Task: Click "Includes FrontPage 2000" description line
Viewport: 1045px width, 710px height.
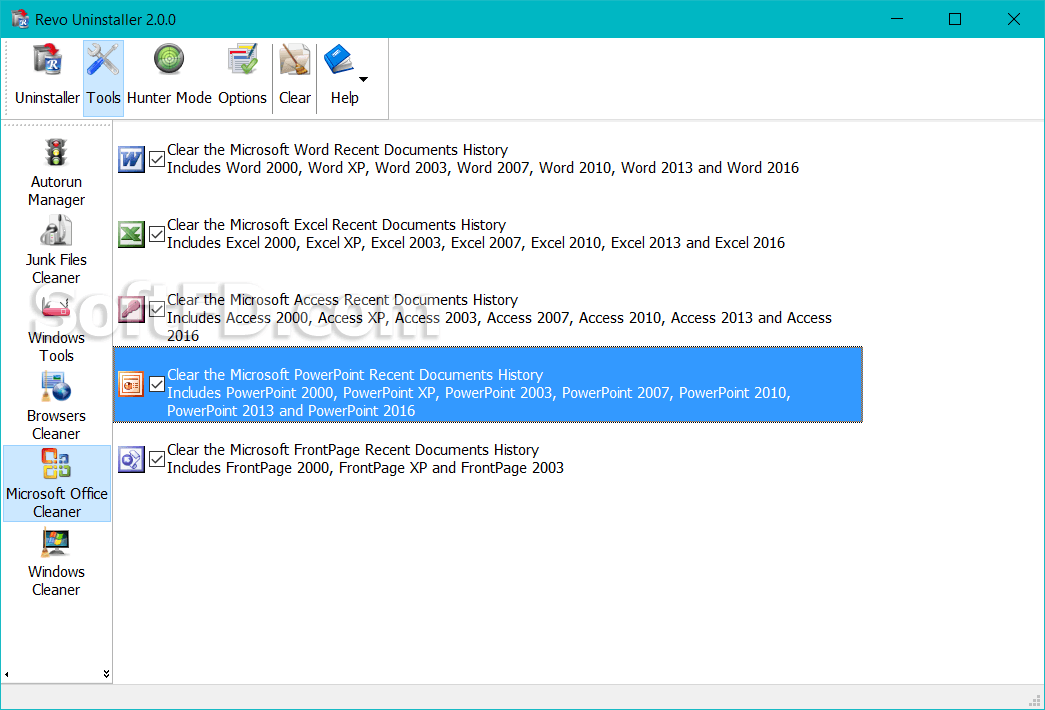Action: [x=365, y=468]
